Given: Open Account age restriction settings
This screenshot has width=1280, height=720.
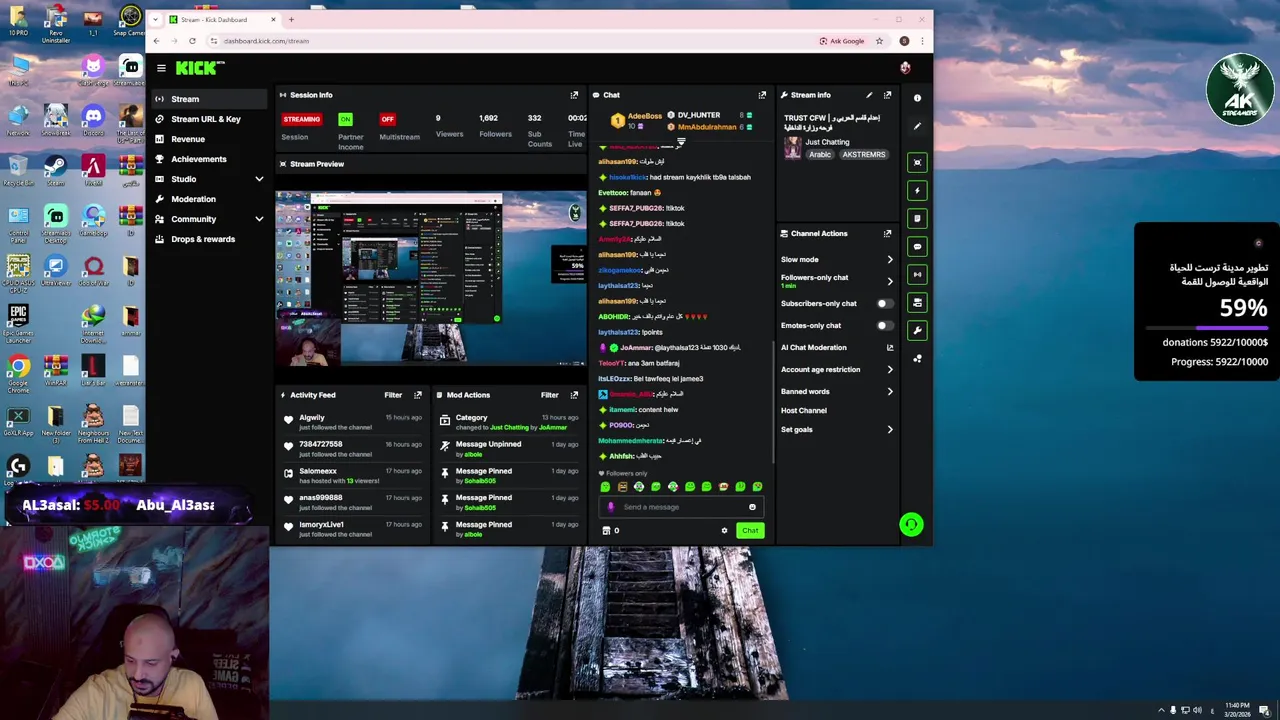Looking at the screenshot, I should coord(837,369).
